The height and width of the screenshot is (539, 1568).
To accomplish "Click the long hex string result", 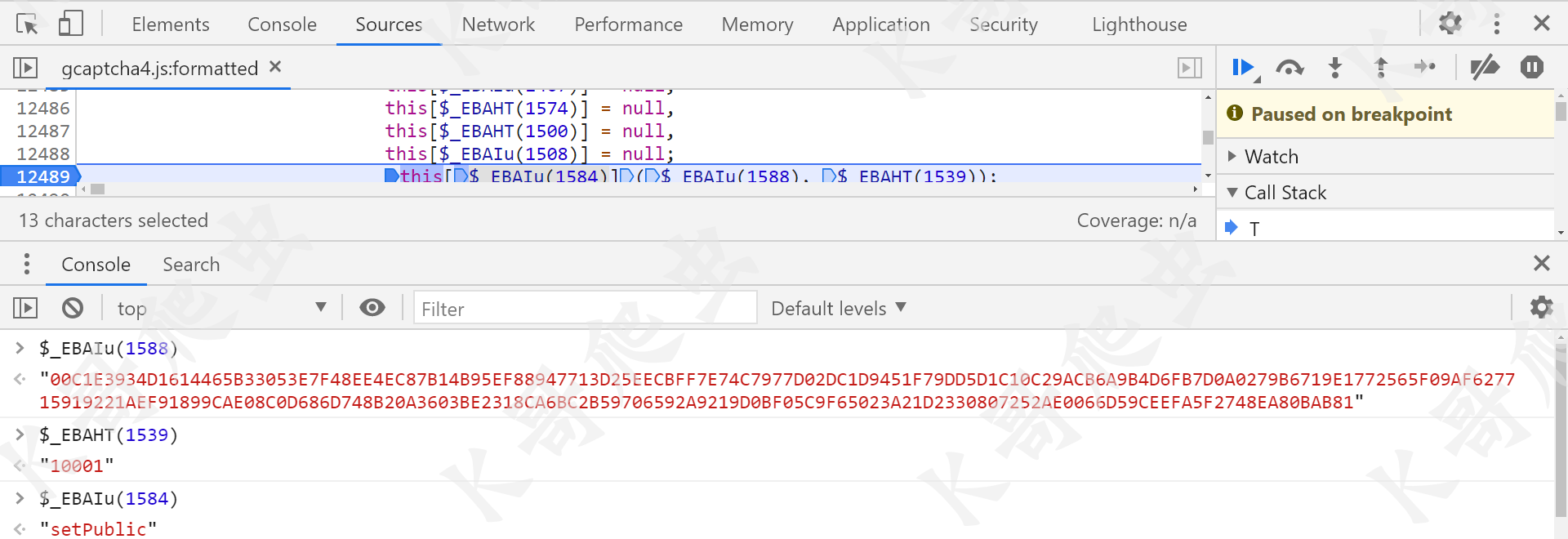I will [777, 391].
